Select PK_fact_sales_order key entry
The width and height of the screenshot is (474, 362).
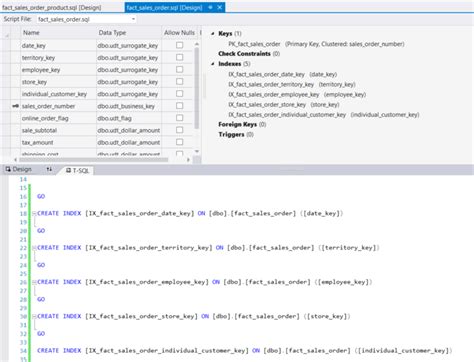tap(316, 44)
